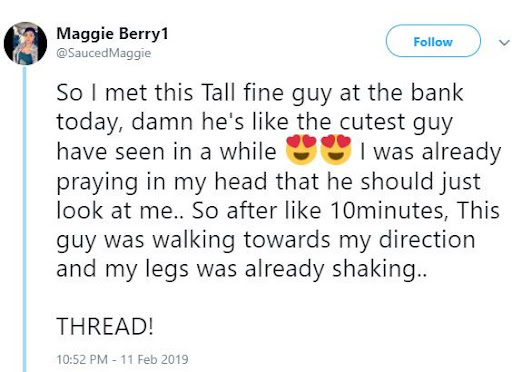Click the word 'bank' in the tweet
This screenshot has height=372, width=512.
437,92
